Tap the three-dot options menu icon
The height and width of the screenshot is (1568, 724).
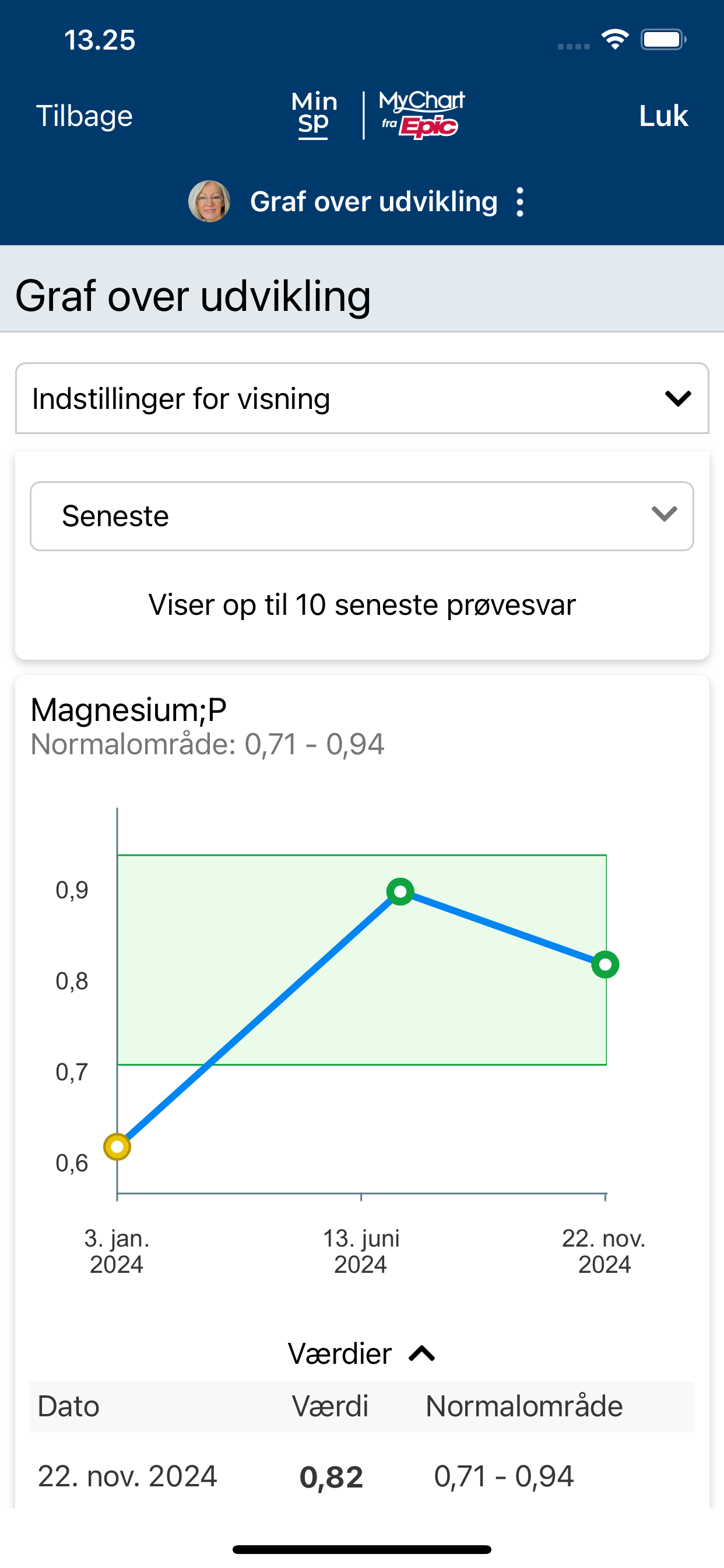[x=519, y=202]
